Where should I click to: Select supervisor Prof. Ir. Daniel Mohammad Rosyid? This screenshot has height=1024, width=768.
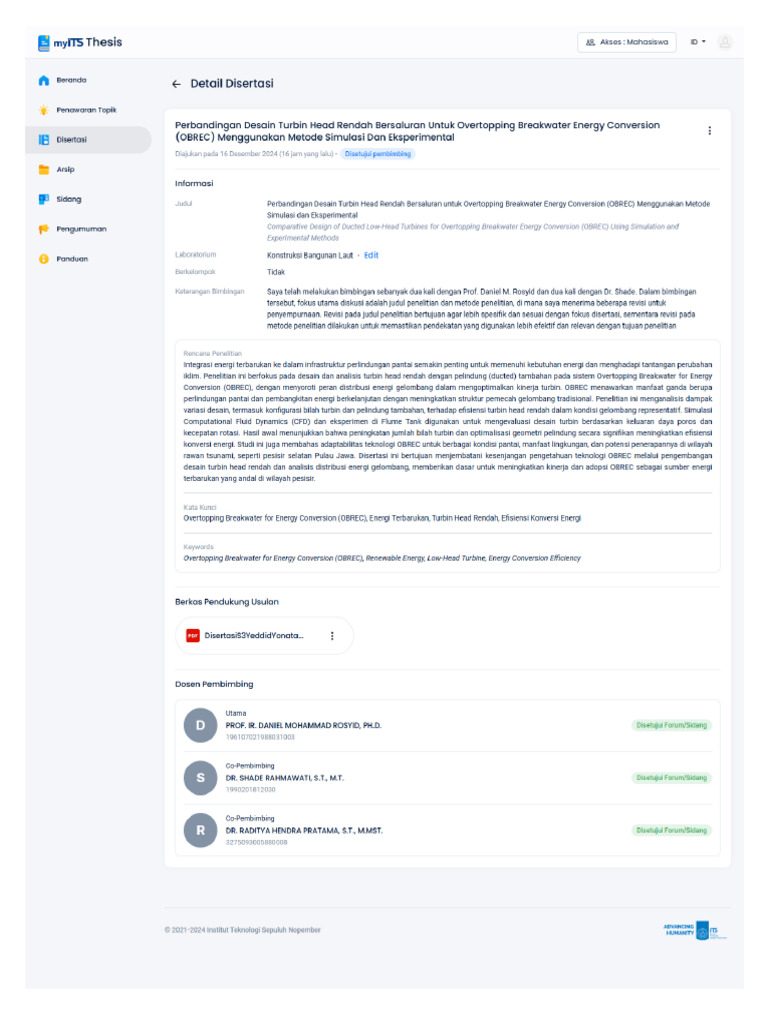tap(303, 725)
